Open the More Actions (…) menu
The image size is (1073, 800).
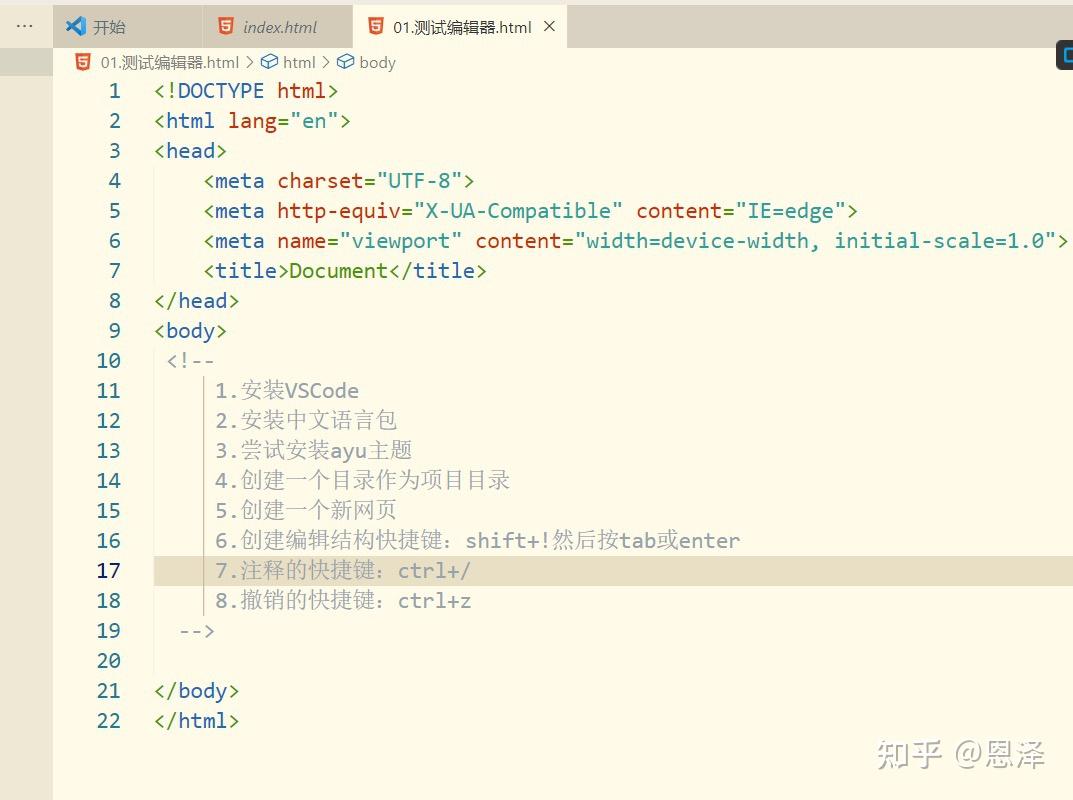24,26
